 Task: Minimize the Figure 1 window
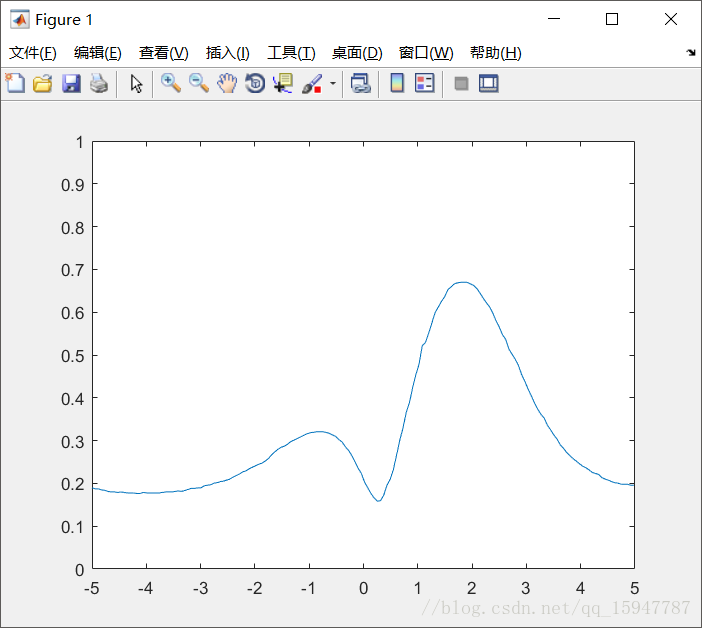pyautogui.click(x=554, y=19)
